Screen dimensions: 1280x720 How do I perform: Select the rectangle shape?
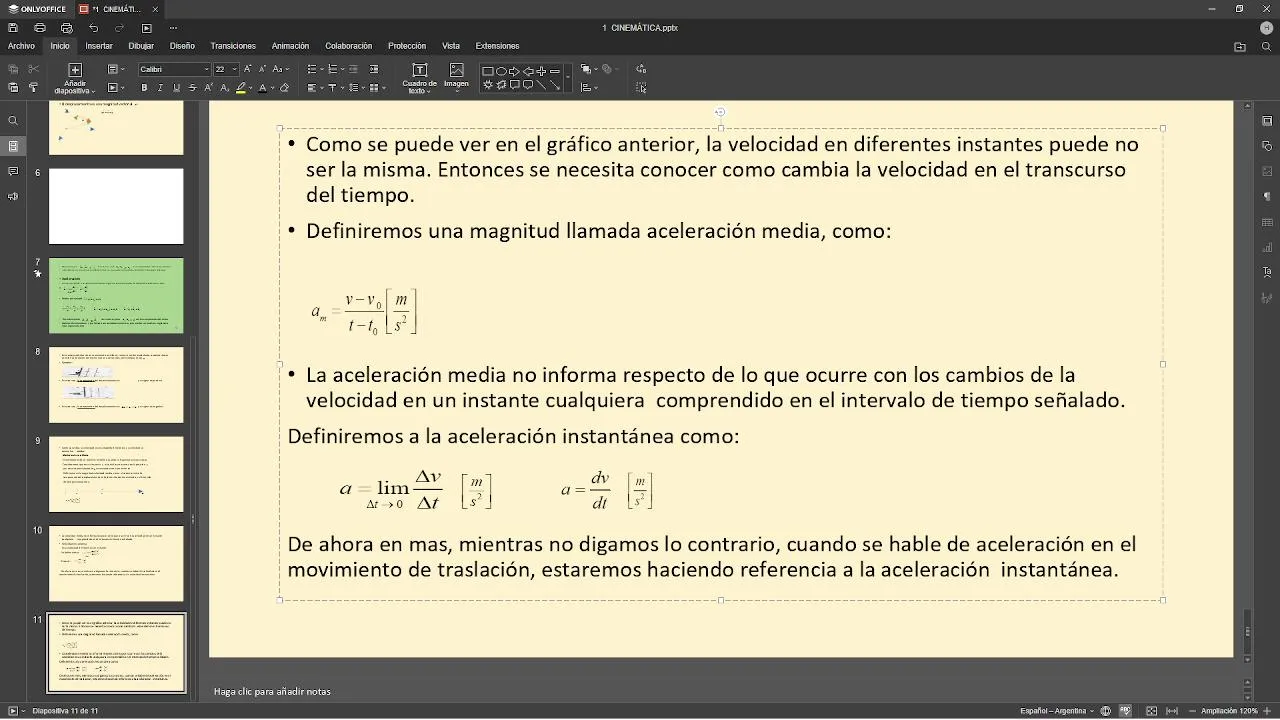488,71
